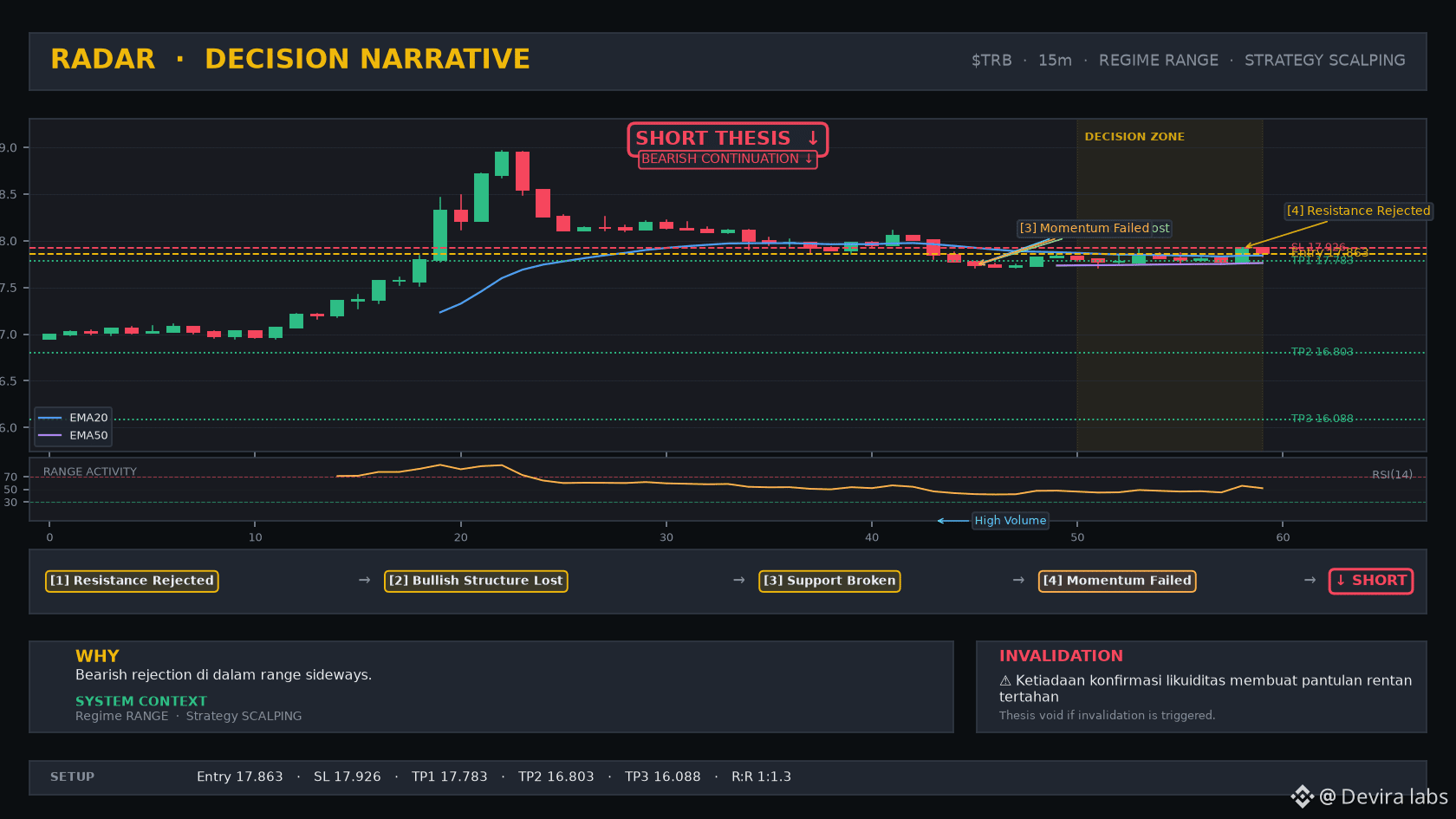
Task: Click arrow between Resistance Rejected and Bullish Structure Lost
Action: pyautogui.click(x=365, y=580)
